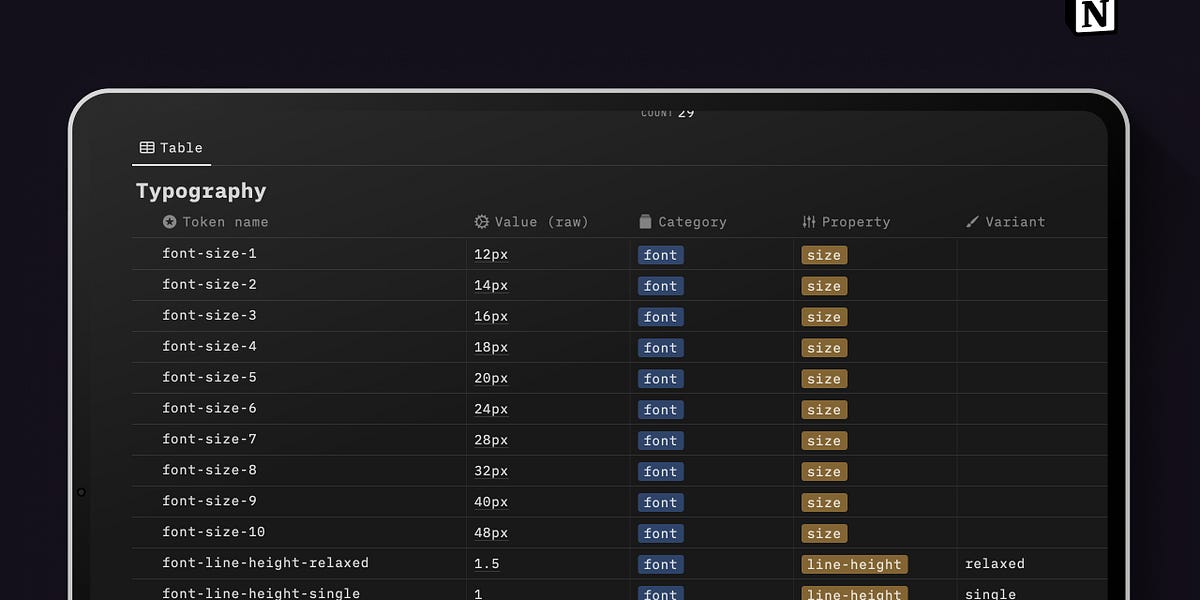Click the Notion logo icon
This screenshot has height=600, width=1200.
[x=1096, y=15]
